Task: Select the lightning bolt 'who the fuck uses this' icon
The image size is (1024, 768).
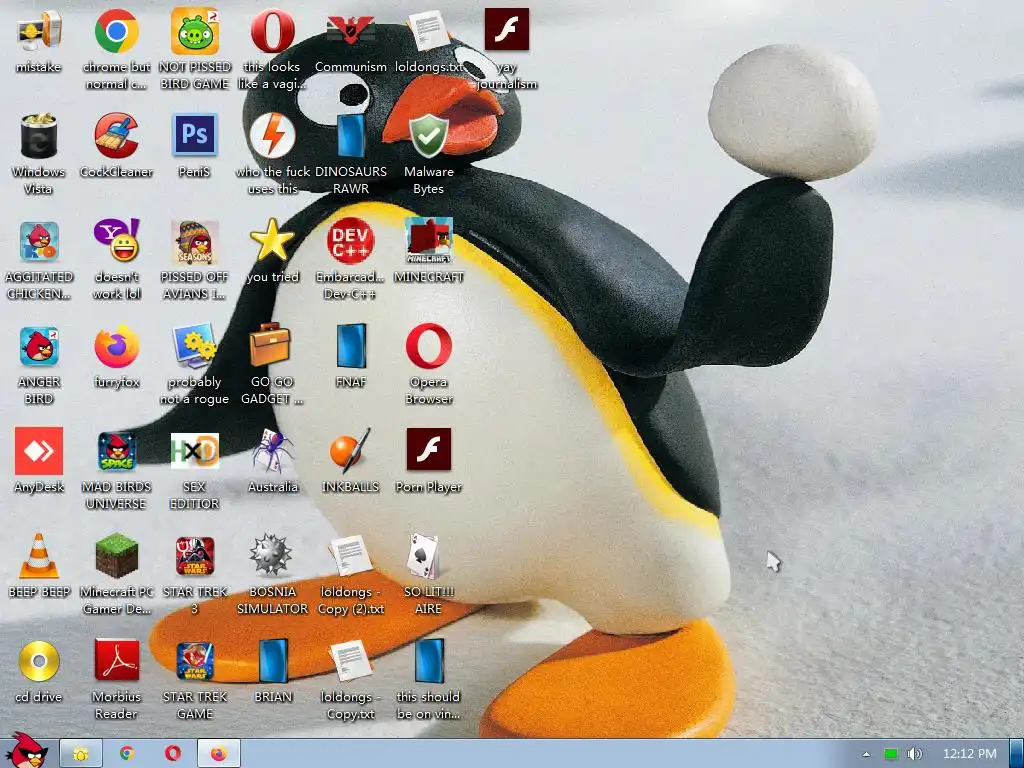Action: pos(272,136)
